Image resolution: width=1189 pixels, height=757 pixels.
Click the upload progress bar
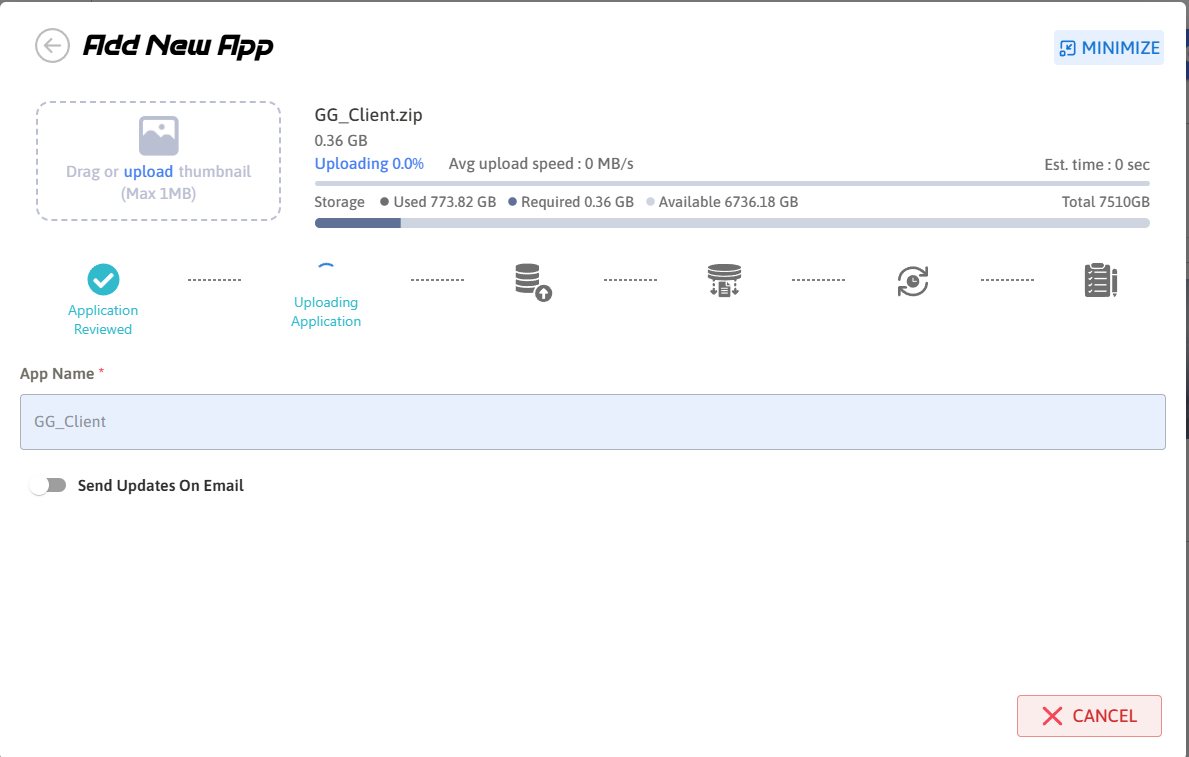tap(731, 184)
